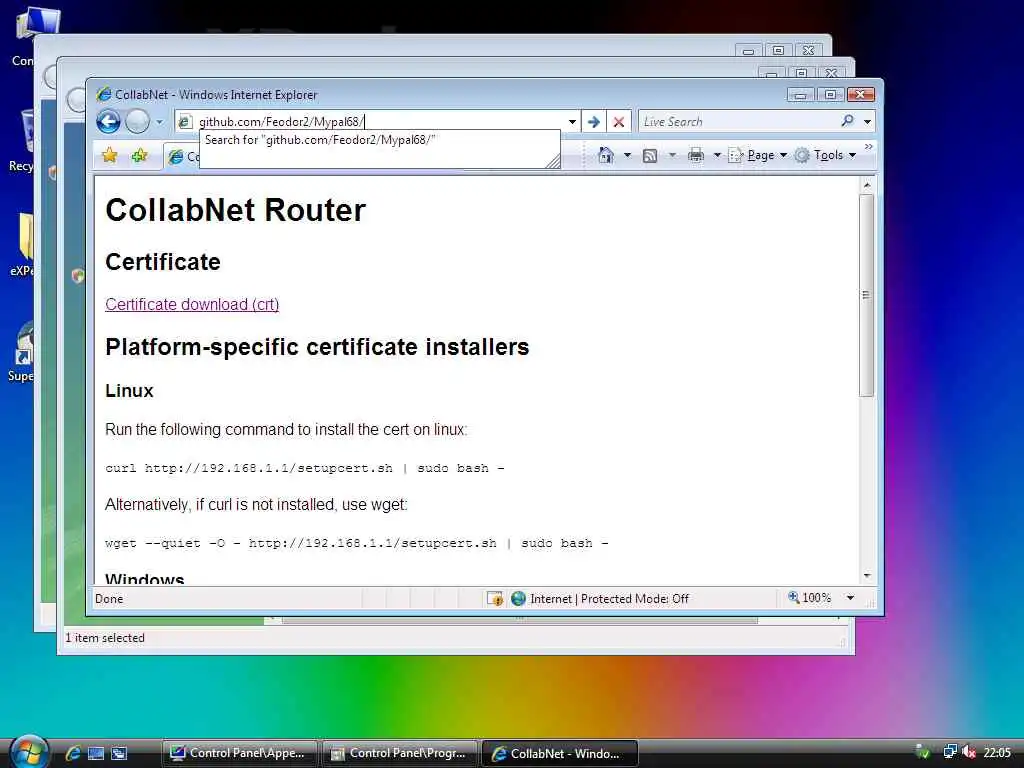The image size is (1024, 768).
Task: Launch Internet Explorer from Quick Launch
Action: click(x=72, y=753)
